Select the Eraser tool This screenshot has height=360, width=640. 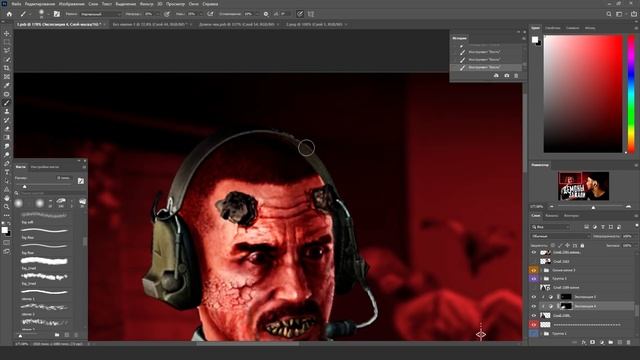click(x=7, y=129)
